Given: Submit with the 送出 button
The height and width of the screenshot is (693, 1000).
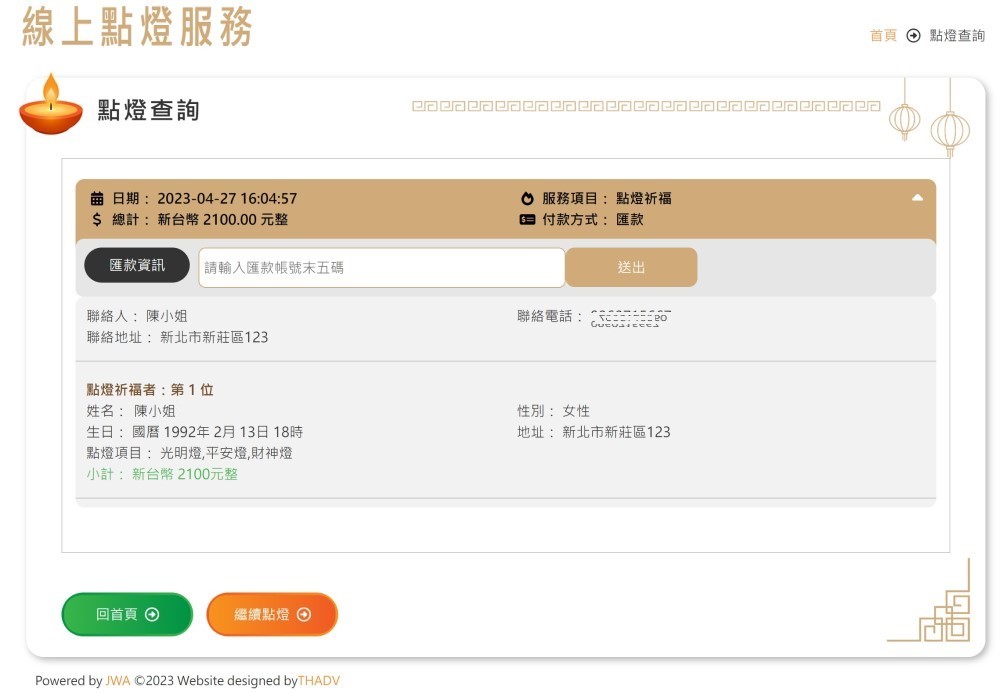Looking at the screenshot, I should [x=631, y=268].
